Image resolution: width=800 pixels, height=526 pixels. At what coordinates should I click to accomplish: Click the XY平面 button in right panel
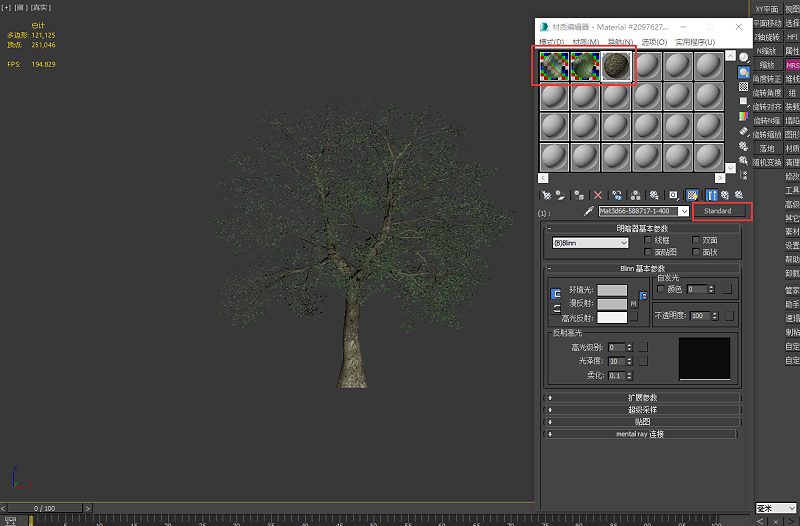[x=766, y=9]
